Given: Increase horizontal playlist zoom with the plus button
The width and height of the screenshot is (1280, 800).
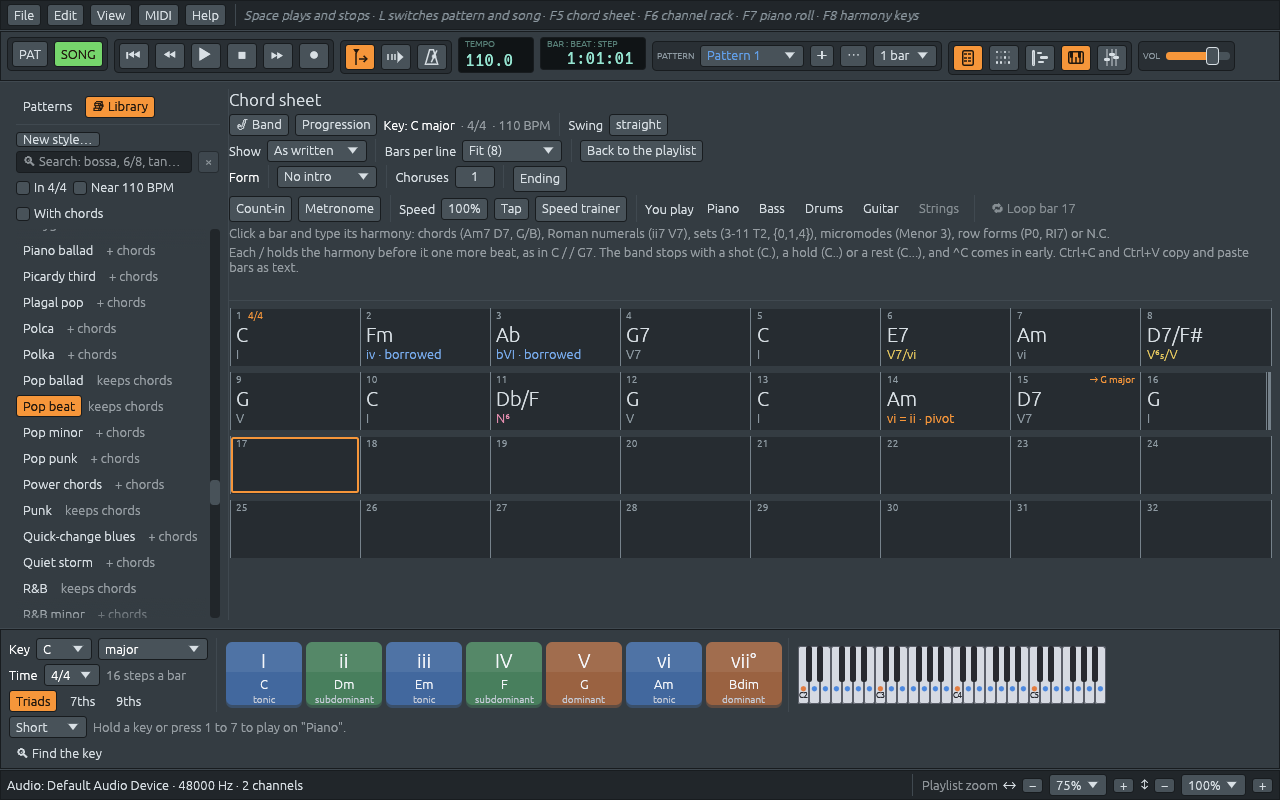Looking at the screenshot, I should click(x=1123, y=786).
